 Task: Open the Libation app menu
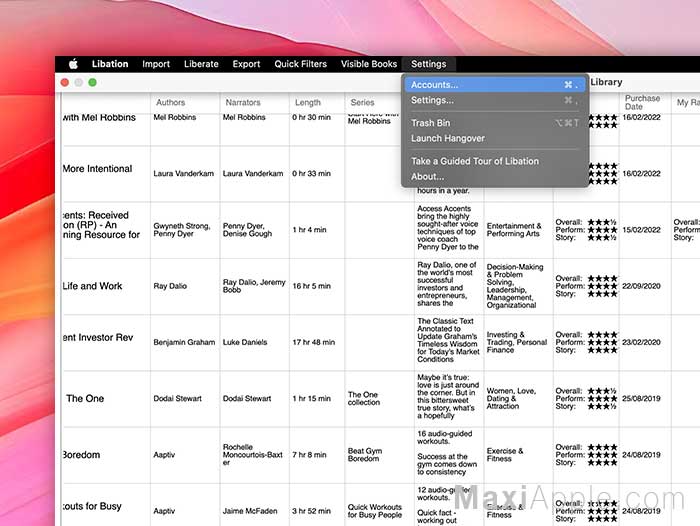(x=110, y=64)
